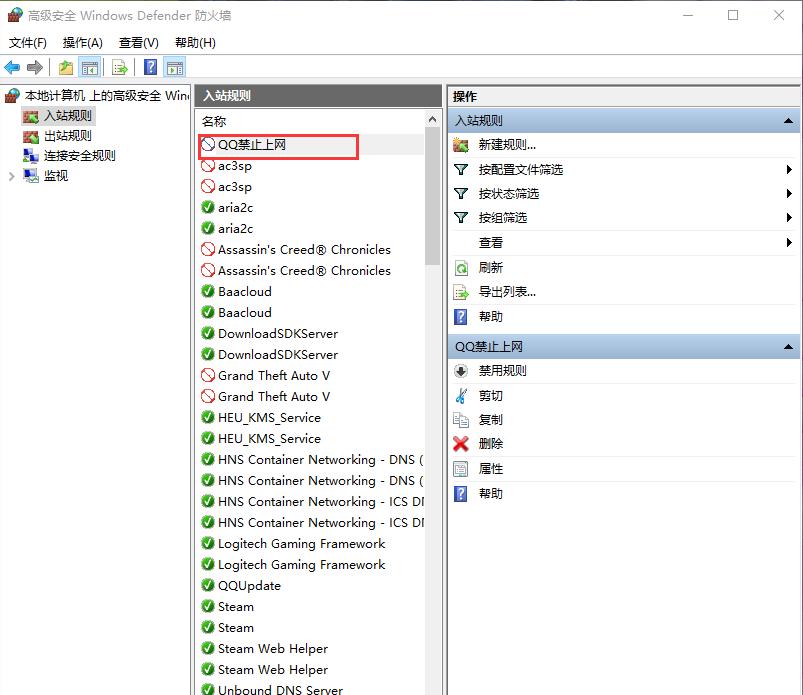Toggle the show/hide action pane icon
The height and width of the screenshot is (695, 803).
click(175, 67)
